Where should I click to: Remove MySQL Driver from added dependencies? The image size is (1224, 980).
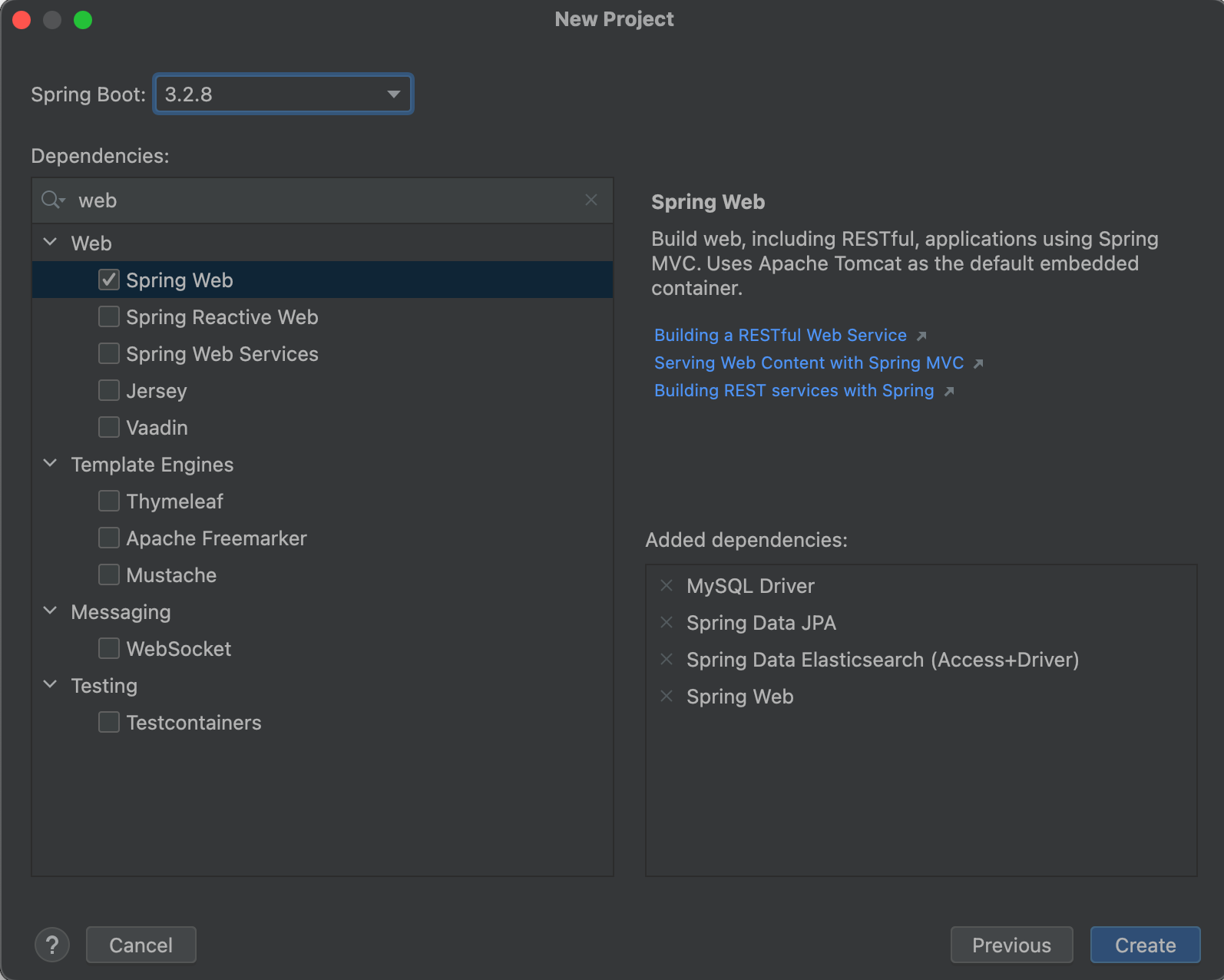667,586
